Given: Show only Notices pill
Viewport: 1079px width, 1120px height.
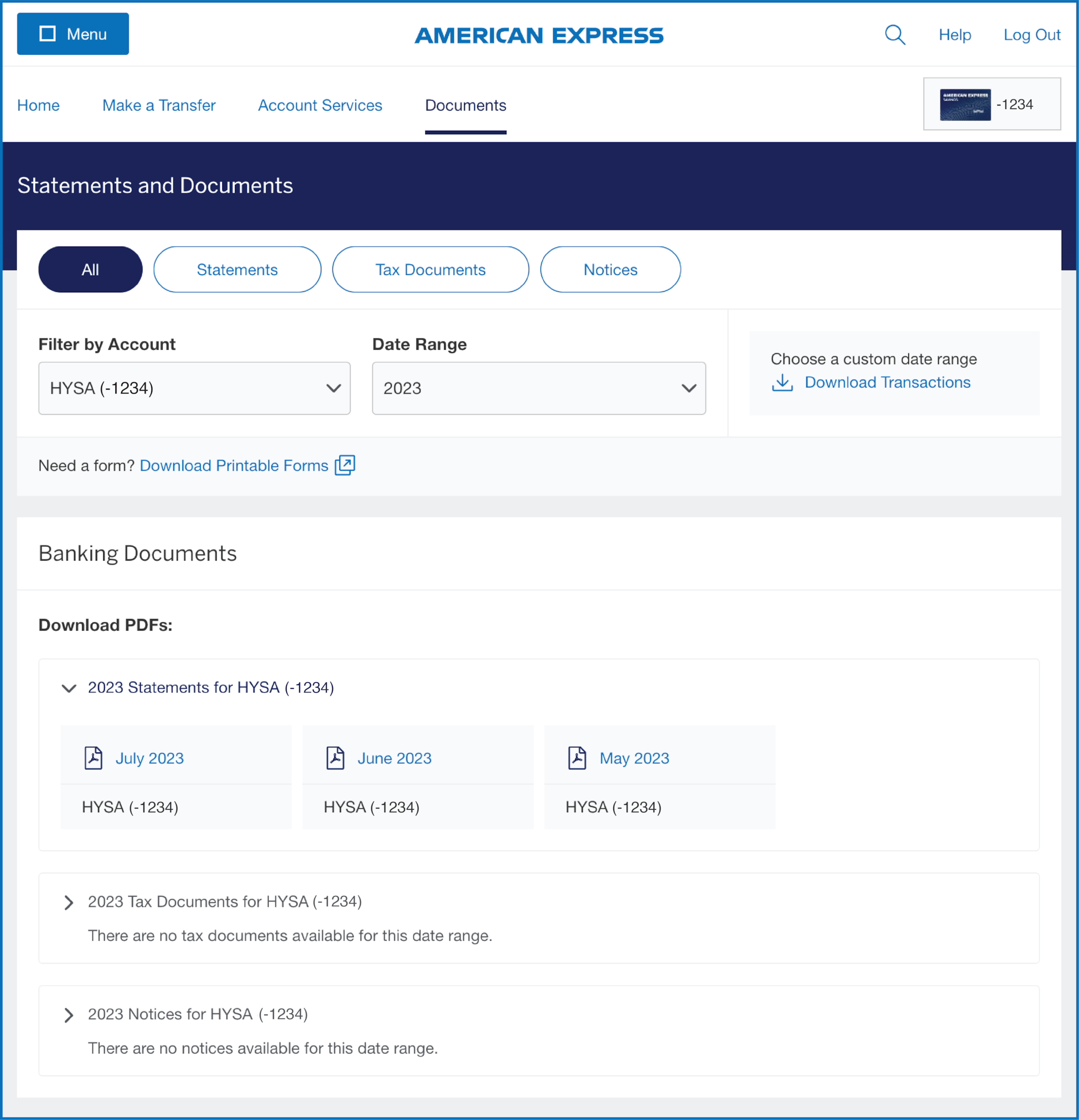Looking at the screenshot, I should 610,270.
